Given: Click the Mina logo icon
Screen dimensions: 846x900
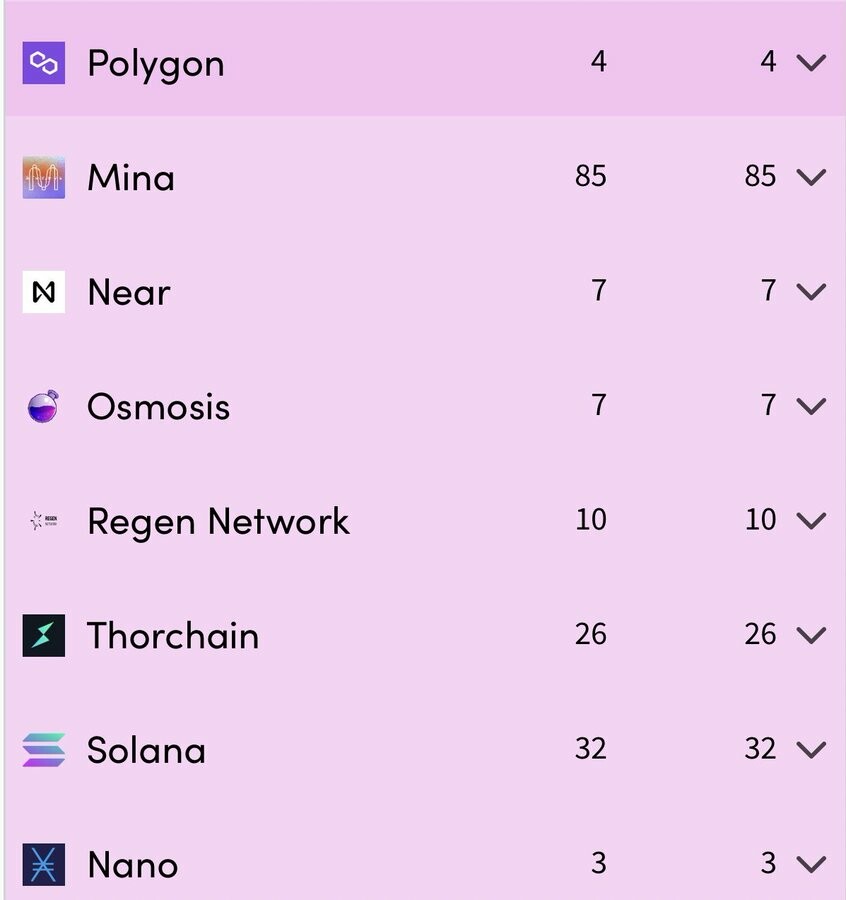Looking at the screenshot, I should pyautogui.click(x=42, y=176).
